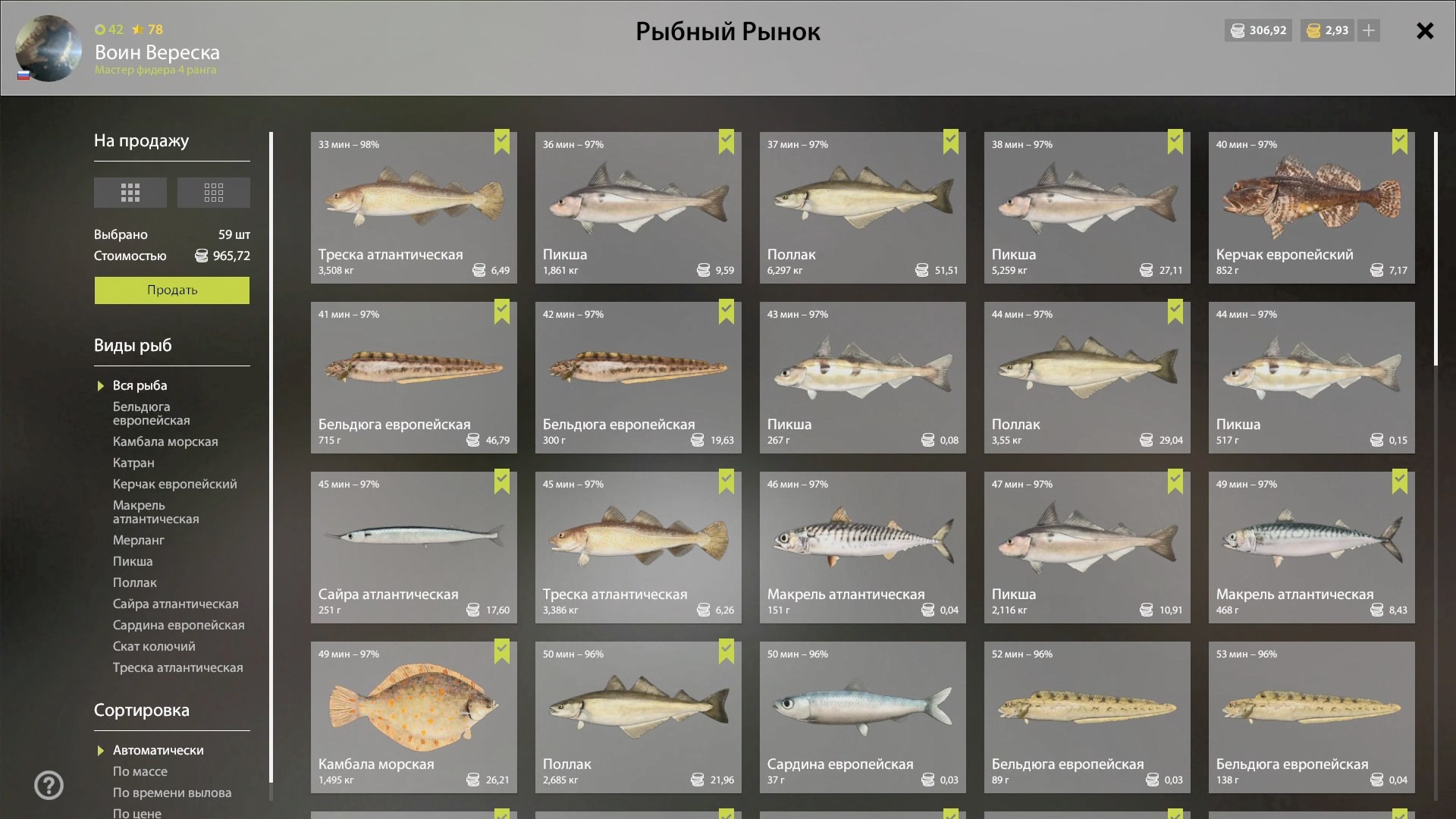This screenshot has height=819, width=1456.
Task: Deselect bookmark on Пикша 5,259 кг
Action: coord(1175,142)
